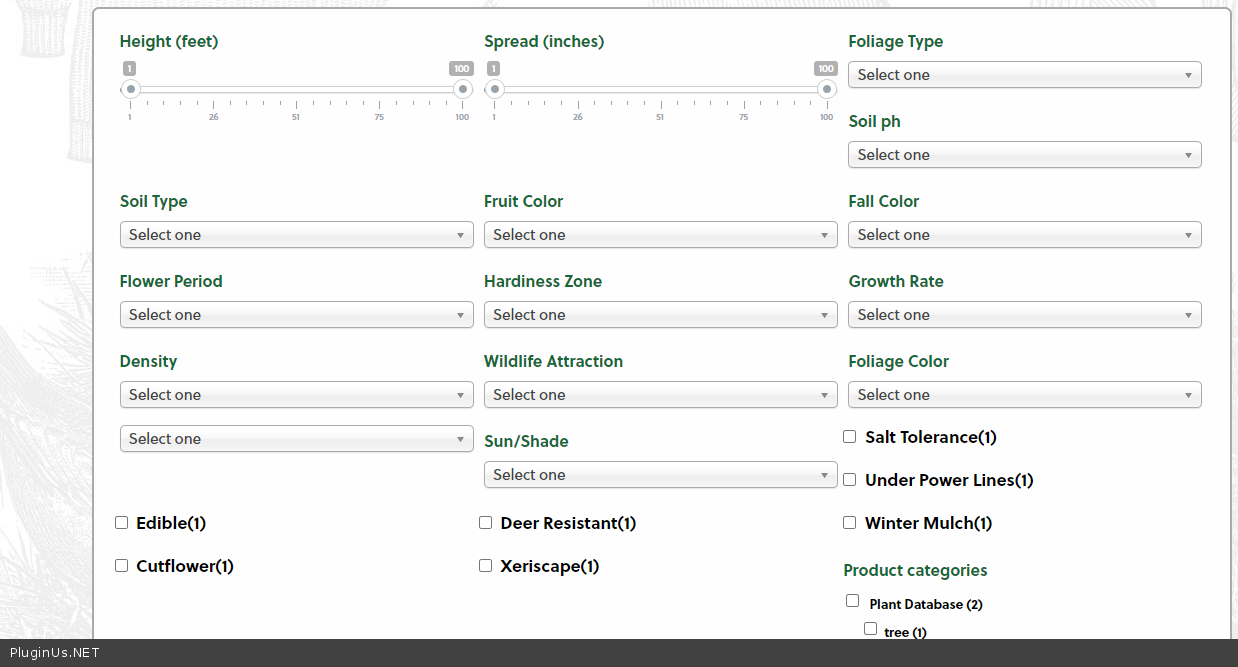
Task: Click the Height slider minimum handle
Action: [130, 90]
